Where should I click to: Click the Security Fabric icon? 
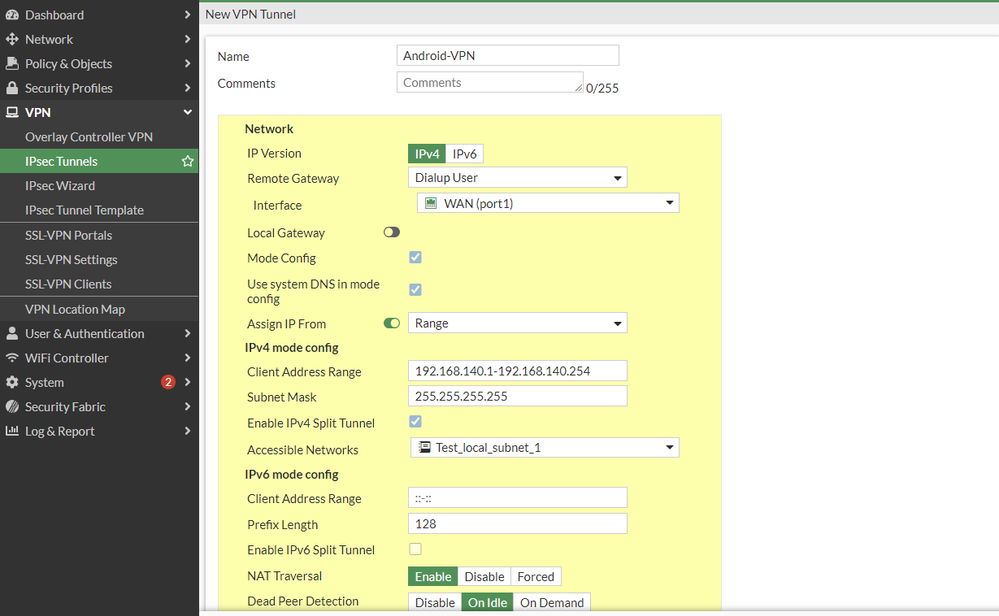(12, 406)
